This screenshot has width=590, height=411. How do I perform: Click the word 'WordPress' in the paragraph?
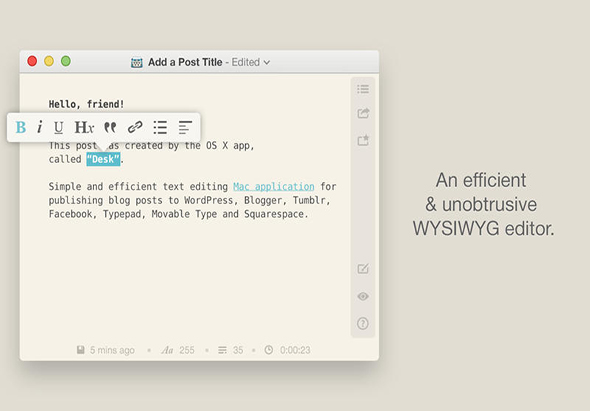tap(208, 200)
